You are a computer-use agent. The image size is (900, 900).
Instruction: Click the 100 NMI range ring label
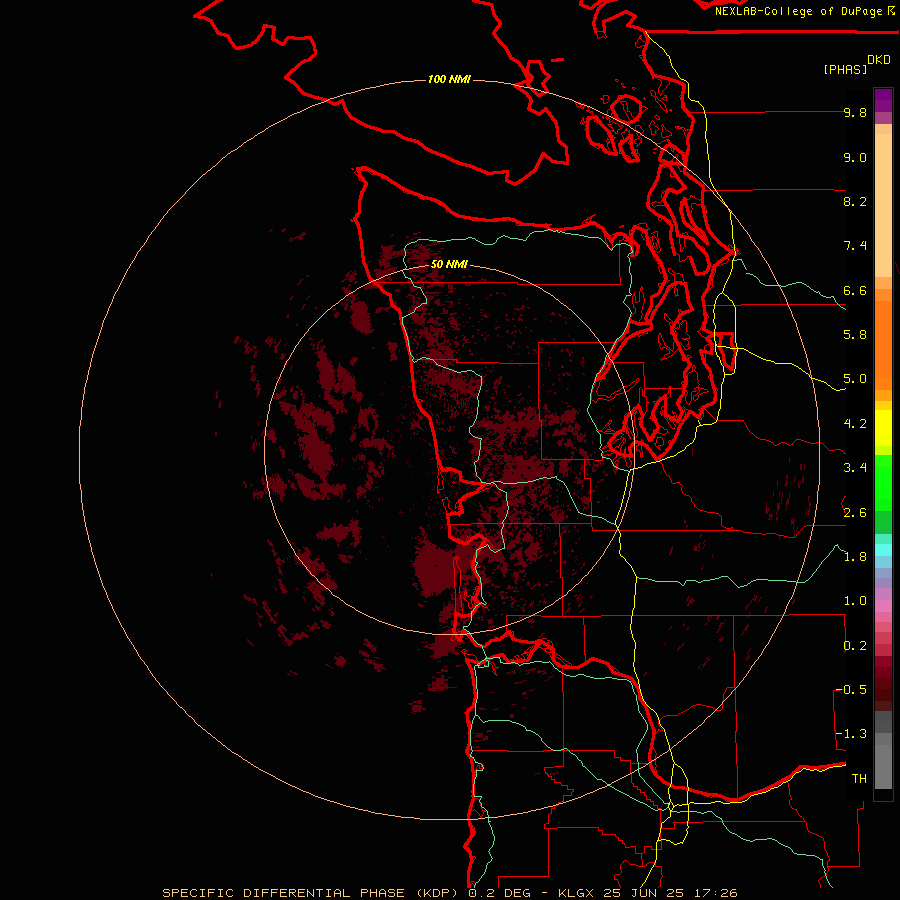tap(449, 79)
